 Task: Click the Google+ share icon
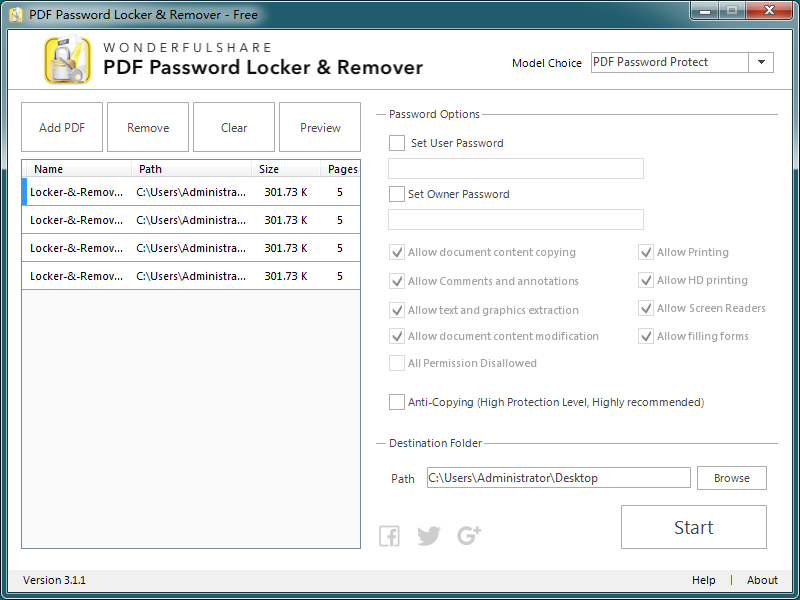(x=467, y=535)
